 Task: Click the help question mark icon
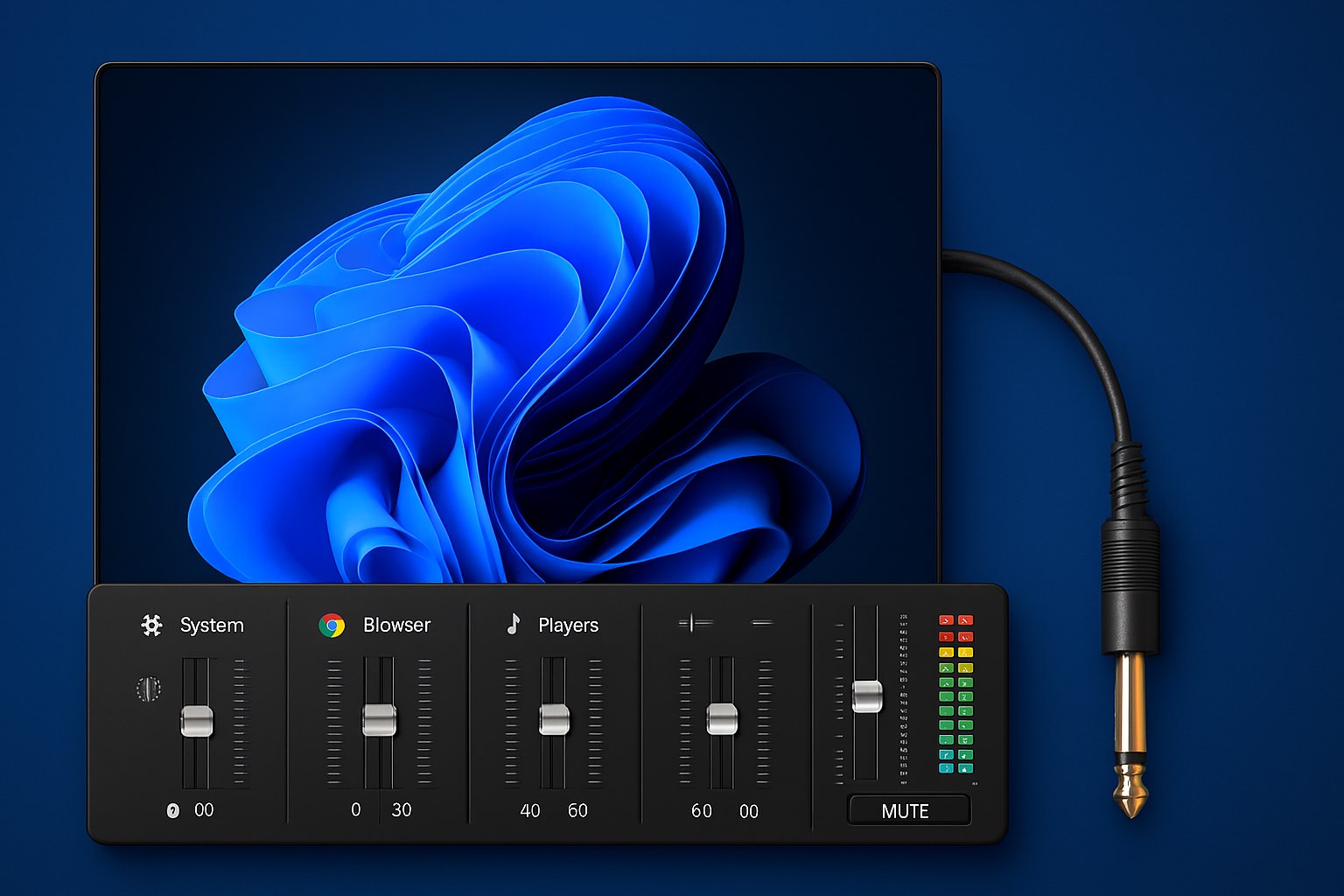[x=173, y=810]
